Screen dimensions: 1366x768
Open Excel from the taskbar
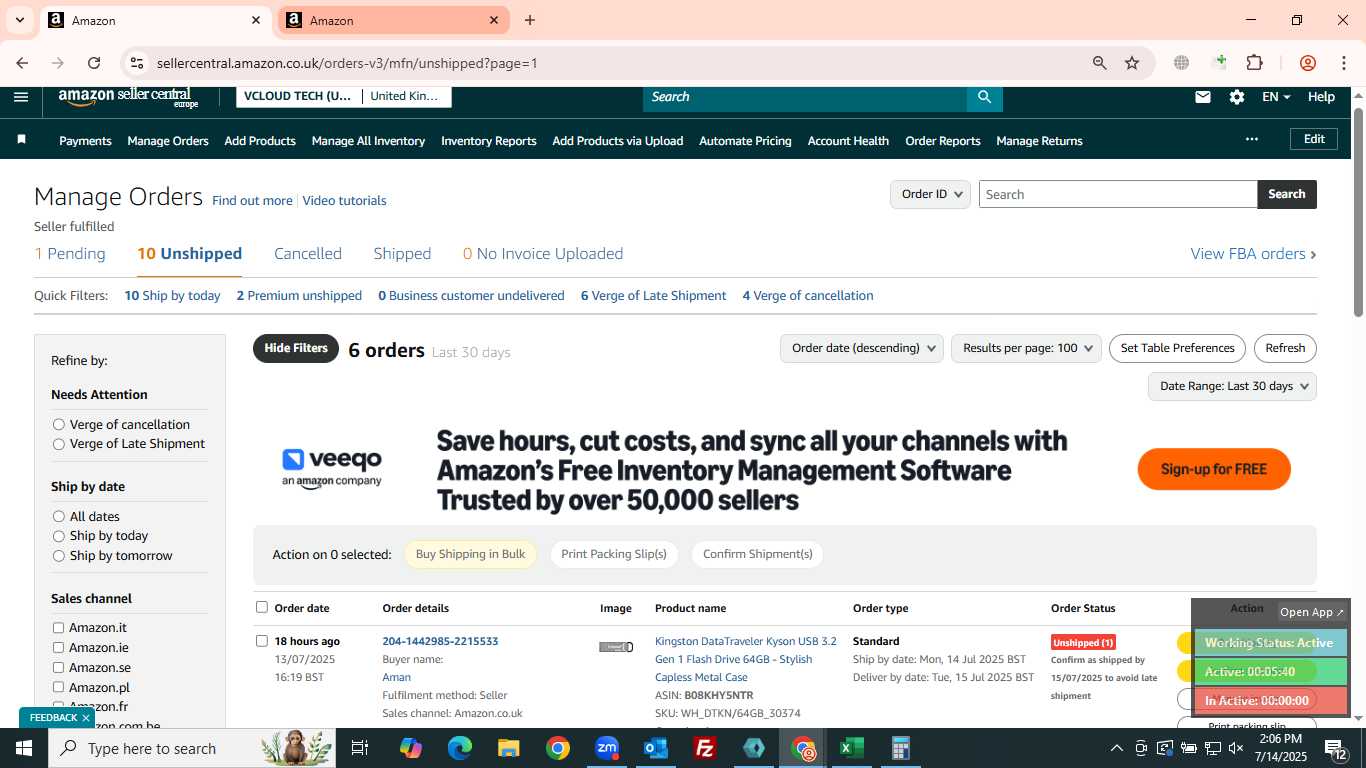(x=852, y=748)
